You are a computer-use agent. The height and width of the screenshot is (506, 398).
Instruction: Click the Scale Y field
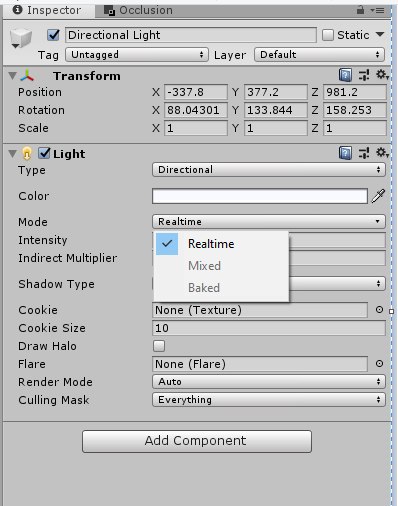[275, 128]
